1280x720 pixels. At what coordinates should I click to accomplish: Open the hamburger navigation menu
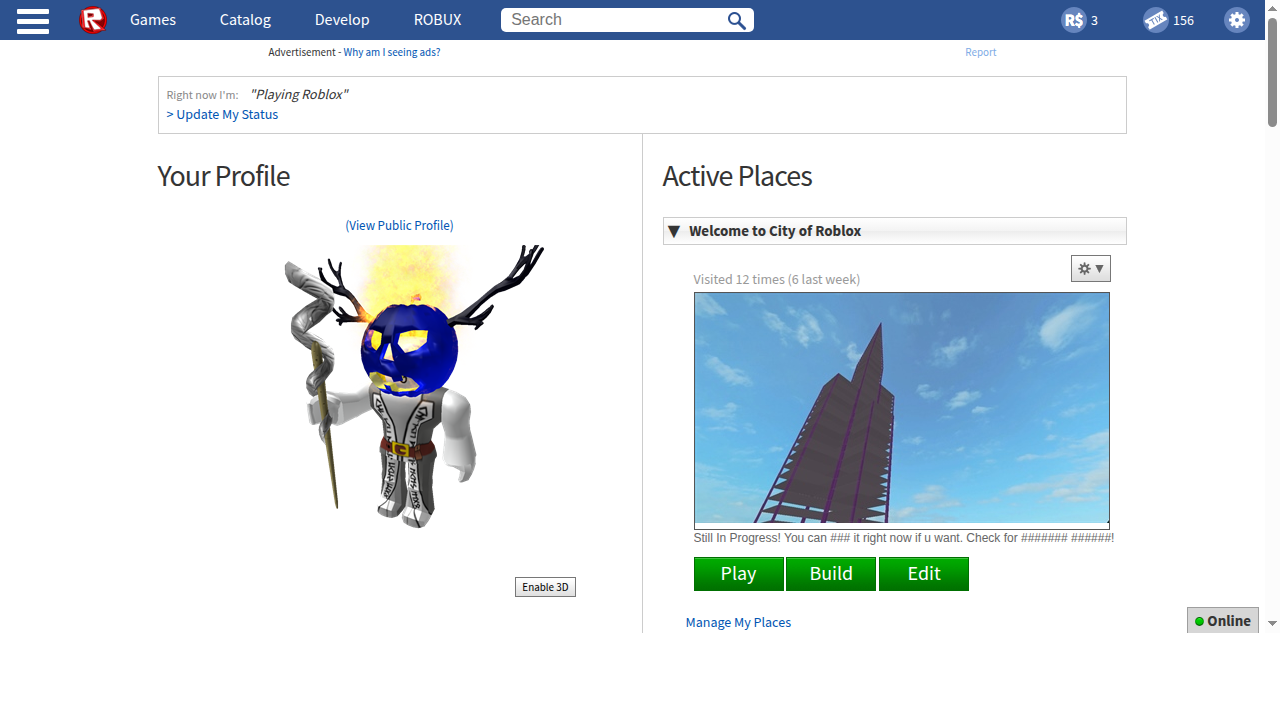point(33,20)
